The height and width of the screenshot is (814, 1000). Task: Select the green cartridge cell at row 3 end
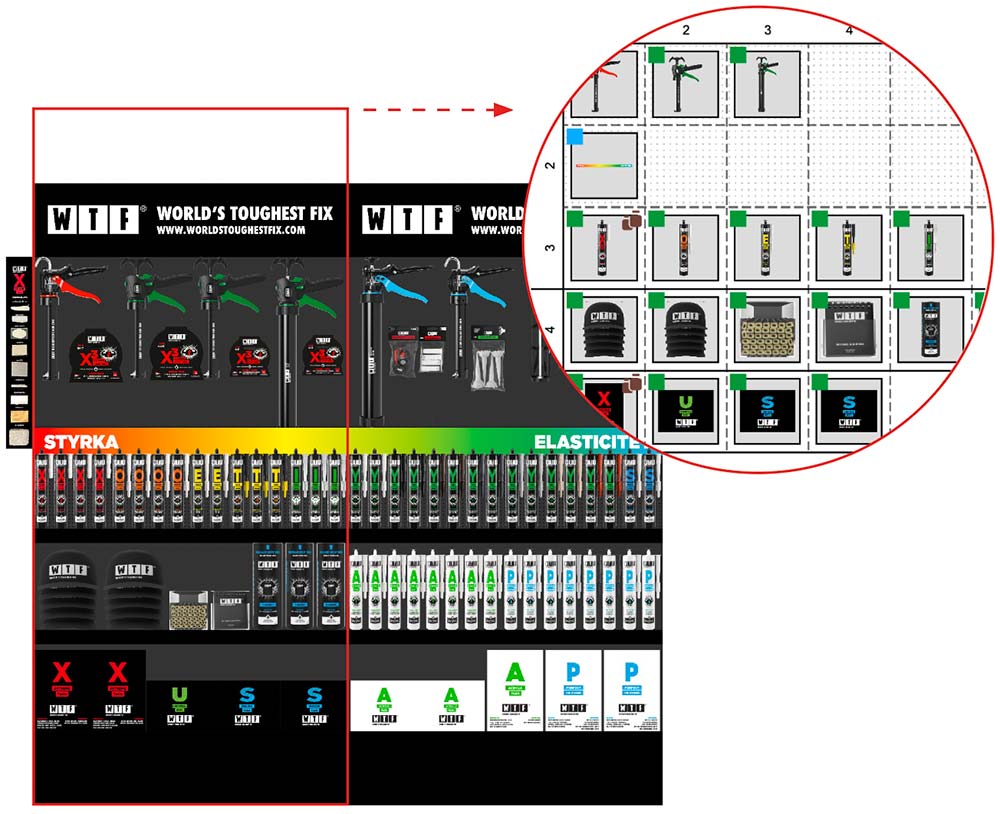(930, 248)
